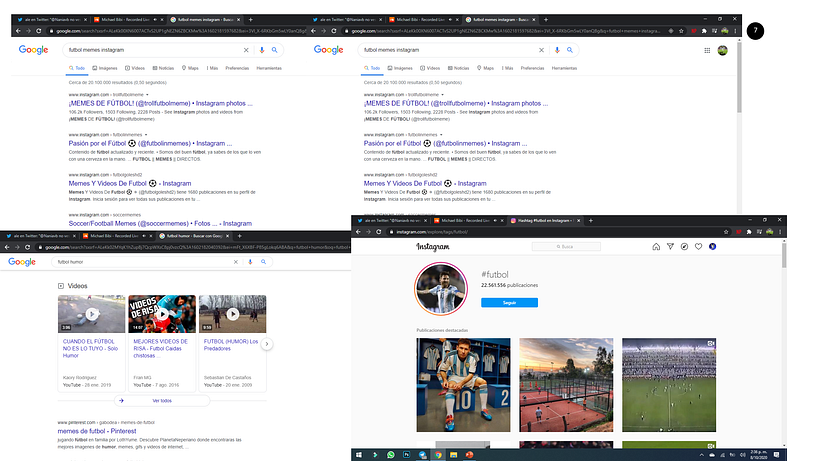Click 'Ver todos' under Videos
The width and height of the screenshot is (820, 461).
(x=162, y=401)
